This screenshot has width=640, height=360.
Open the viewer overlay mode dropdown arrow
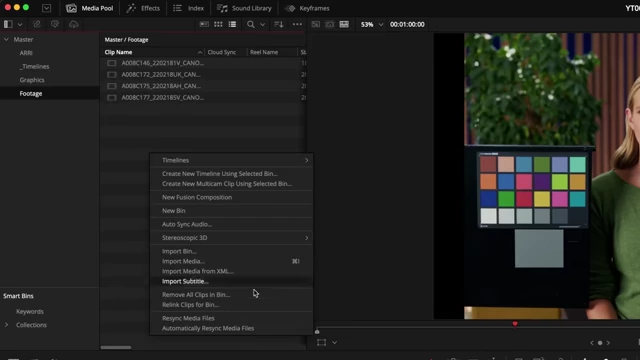pos(335,342)
